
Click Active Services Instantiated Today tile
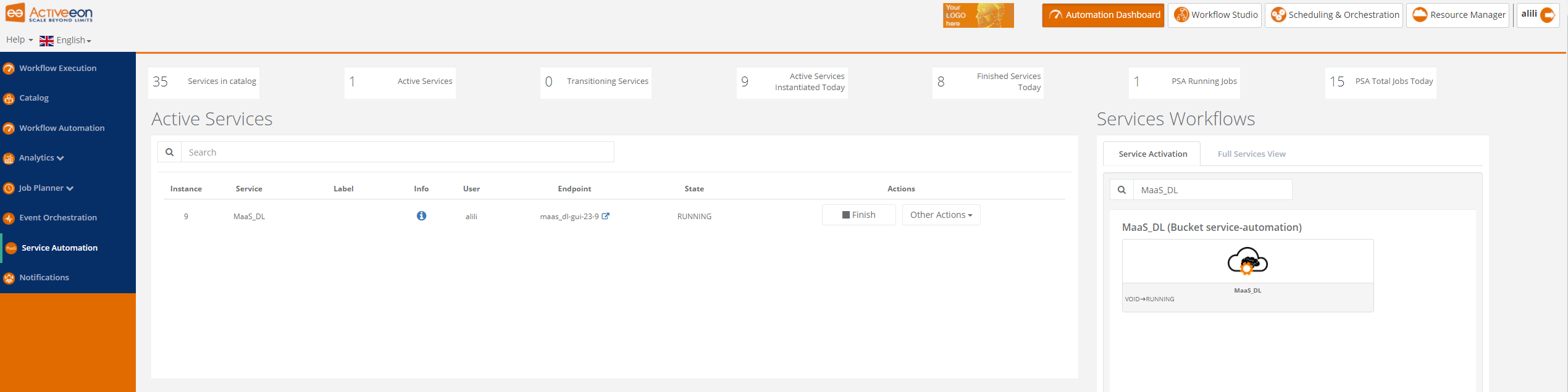pos(792,82)
